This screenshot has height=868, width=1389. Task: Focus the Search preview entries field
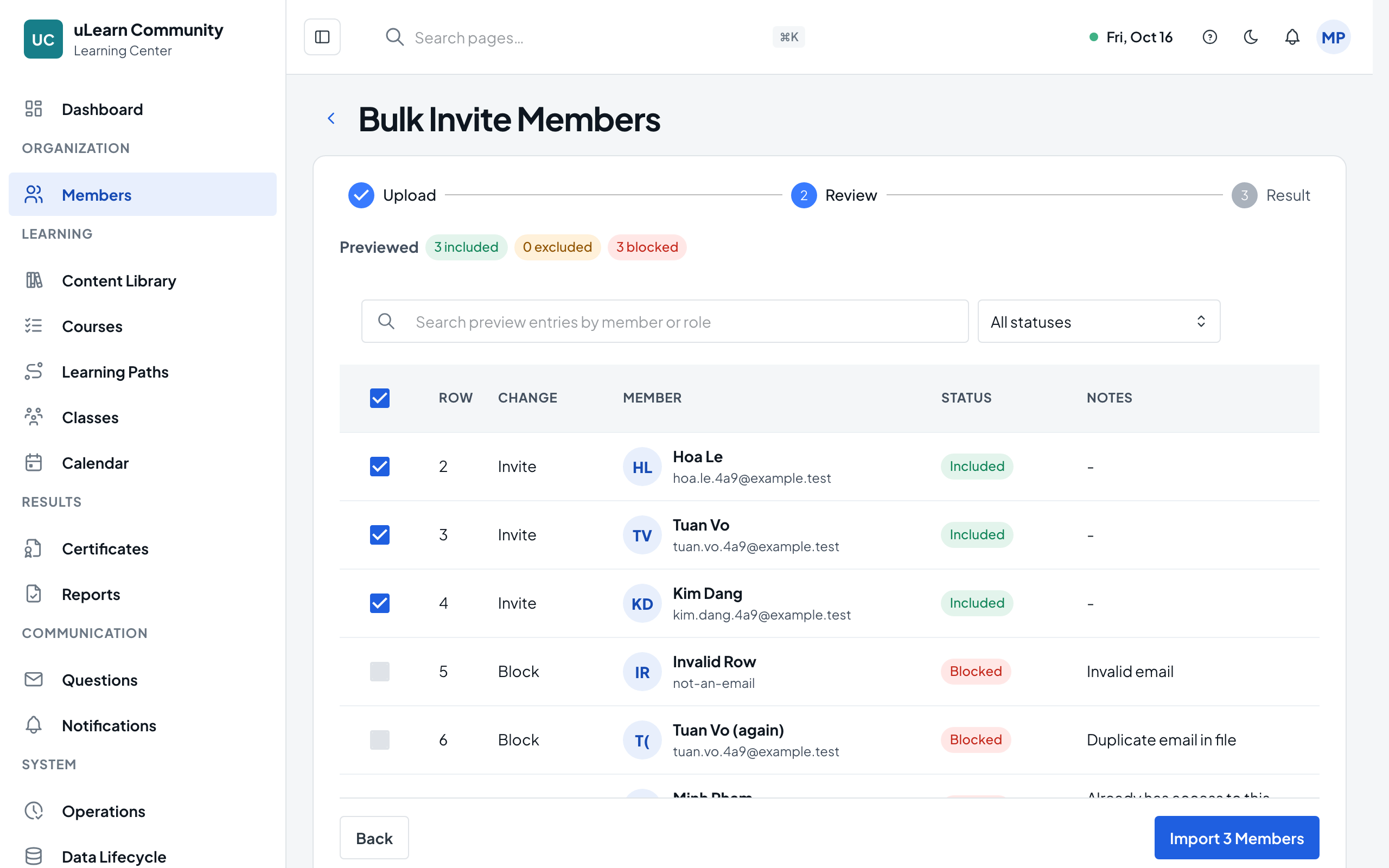665,322
